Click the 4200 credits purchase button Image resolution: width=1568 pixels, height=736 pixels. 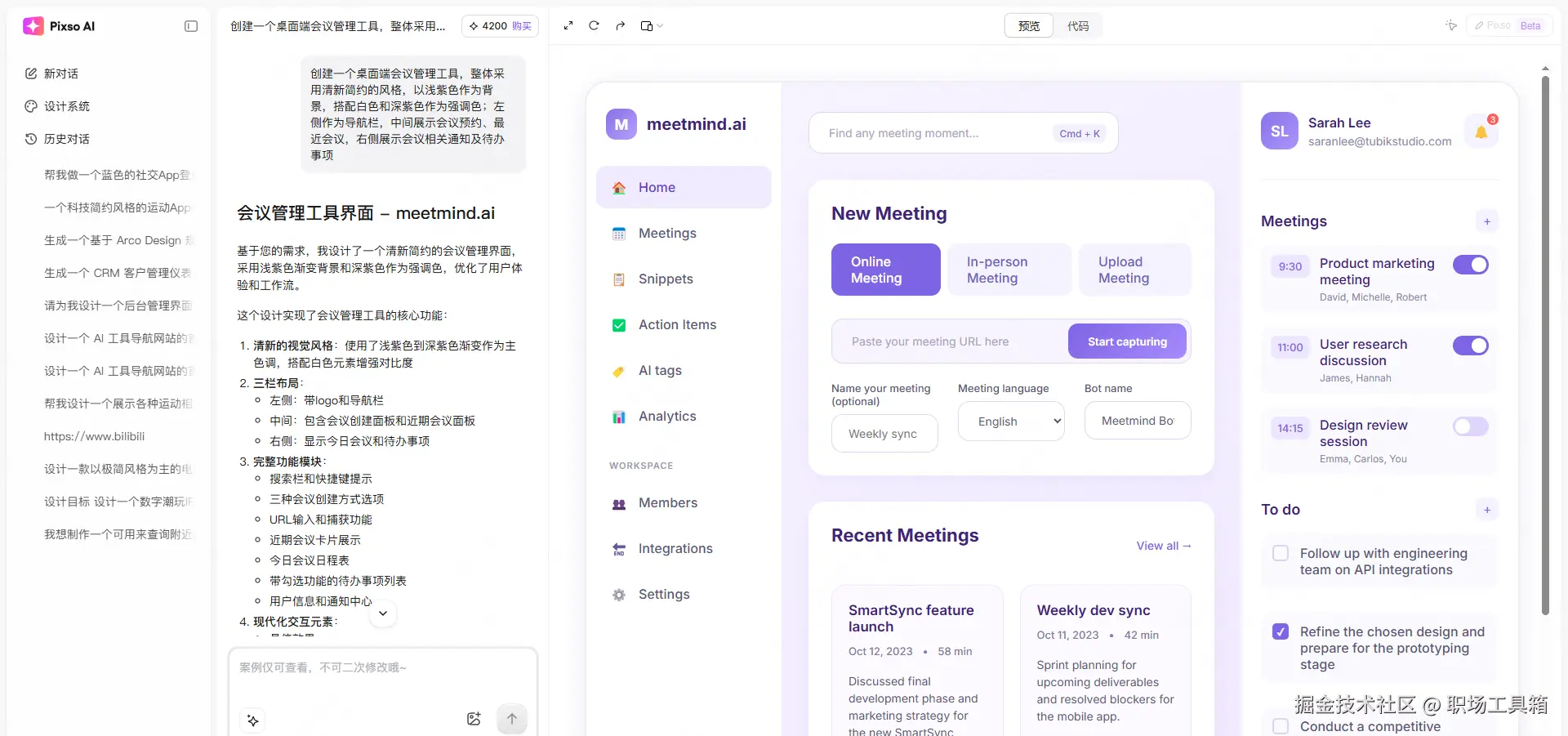coord(500,26)
